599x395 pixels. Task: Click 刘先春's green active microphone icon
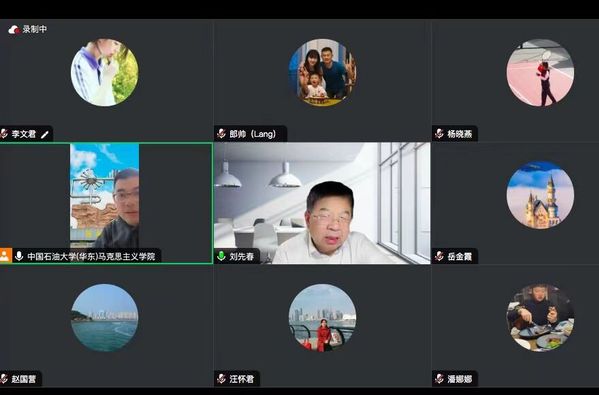[x=221, y=256]
